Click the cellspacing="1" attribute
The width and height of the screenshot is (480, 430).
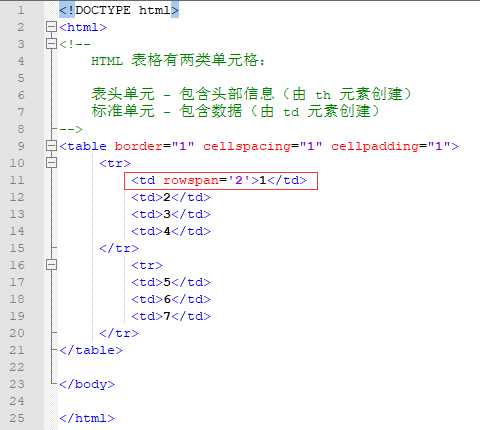[x=263, y=146]
